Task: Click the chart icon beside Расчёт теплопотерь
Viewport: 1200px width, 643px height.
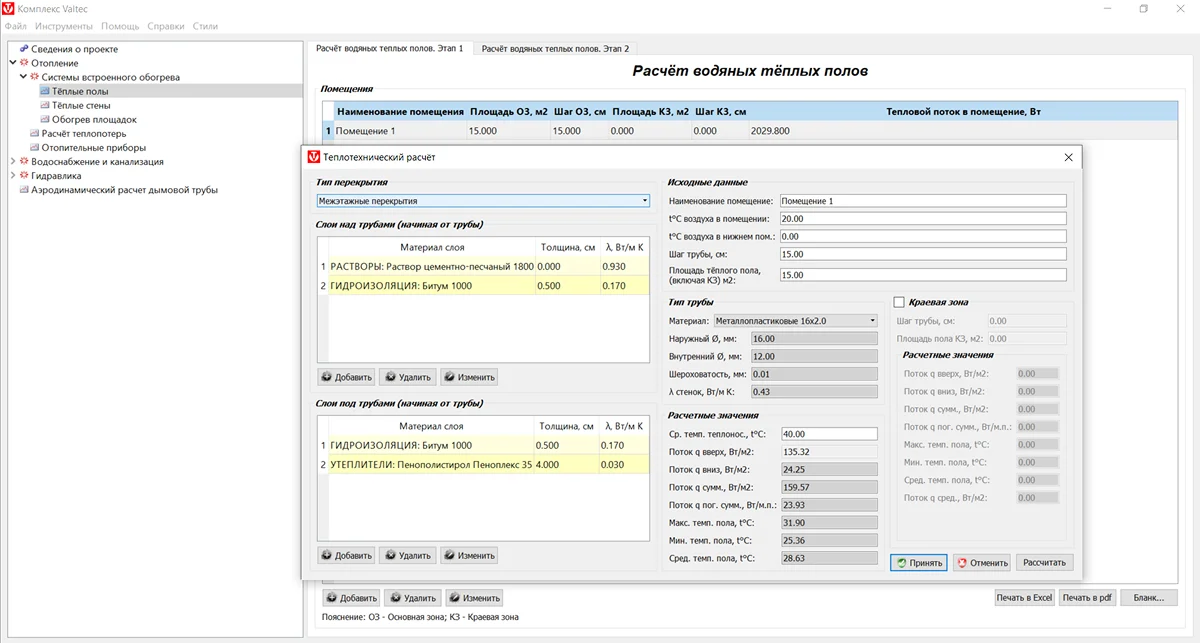Action: point(34,133)
